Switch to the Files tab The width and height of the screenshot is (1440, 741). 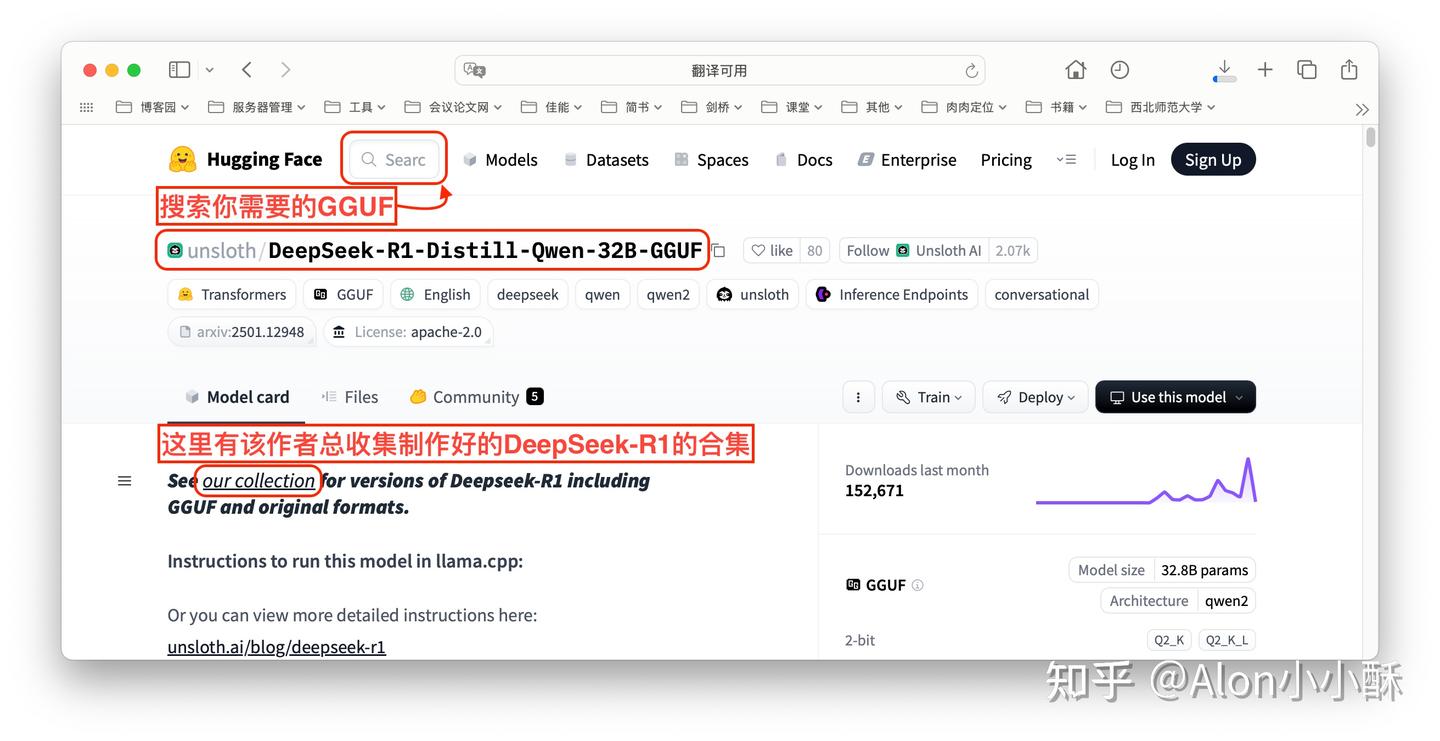point(349,397)
